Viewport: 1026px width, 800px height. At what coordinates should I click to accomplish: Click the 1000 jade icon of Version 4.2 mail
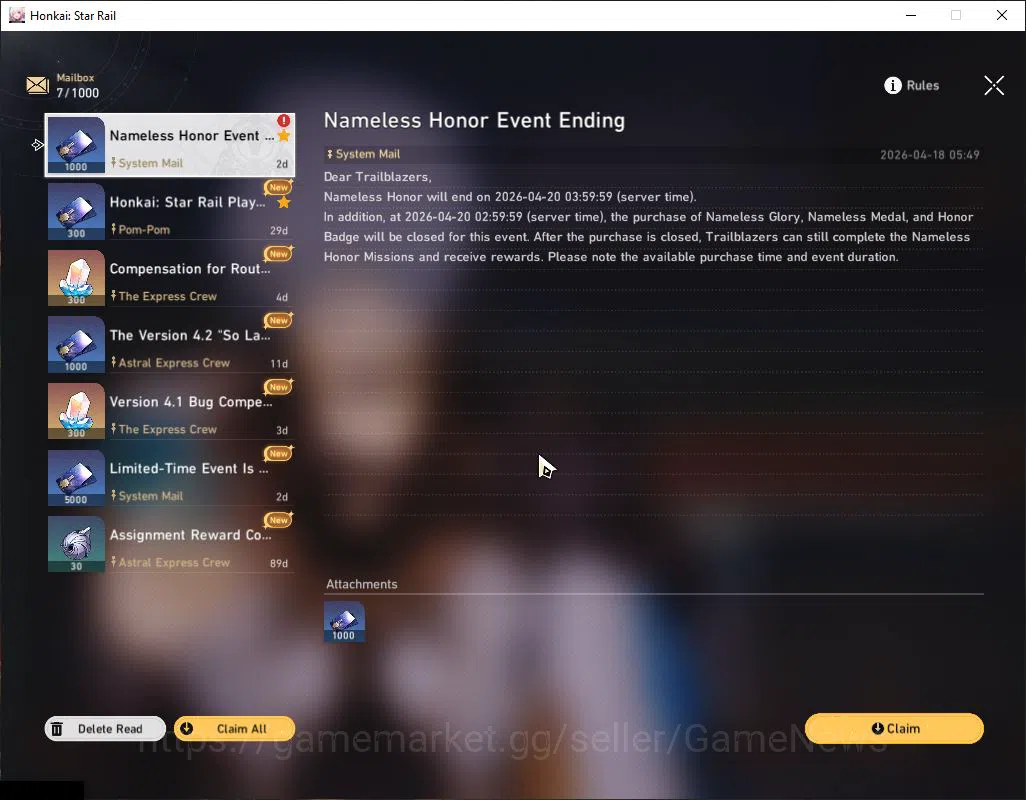[x=76, y=345]
